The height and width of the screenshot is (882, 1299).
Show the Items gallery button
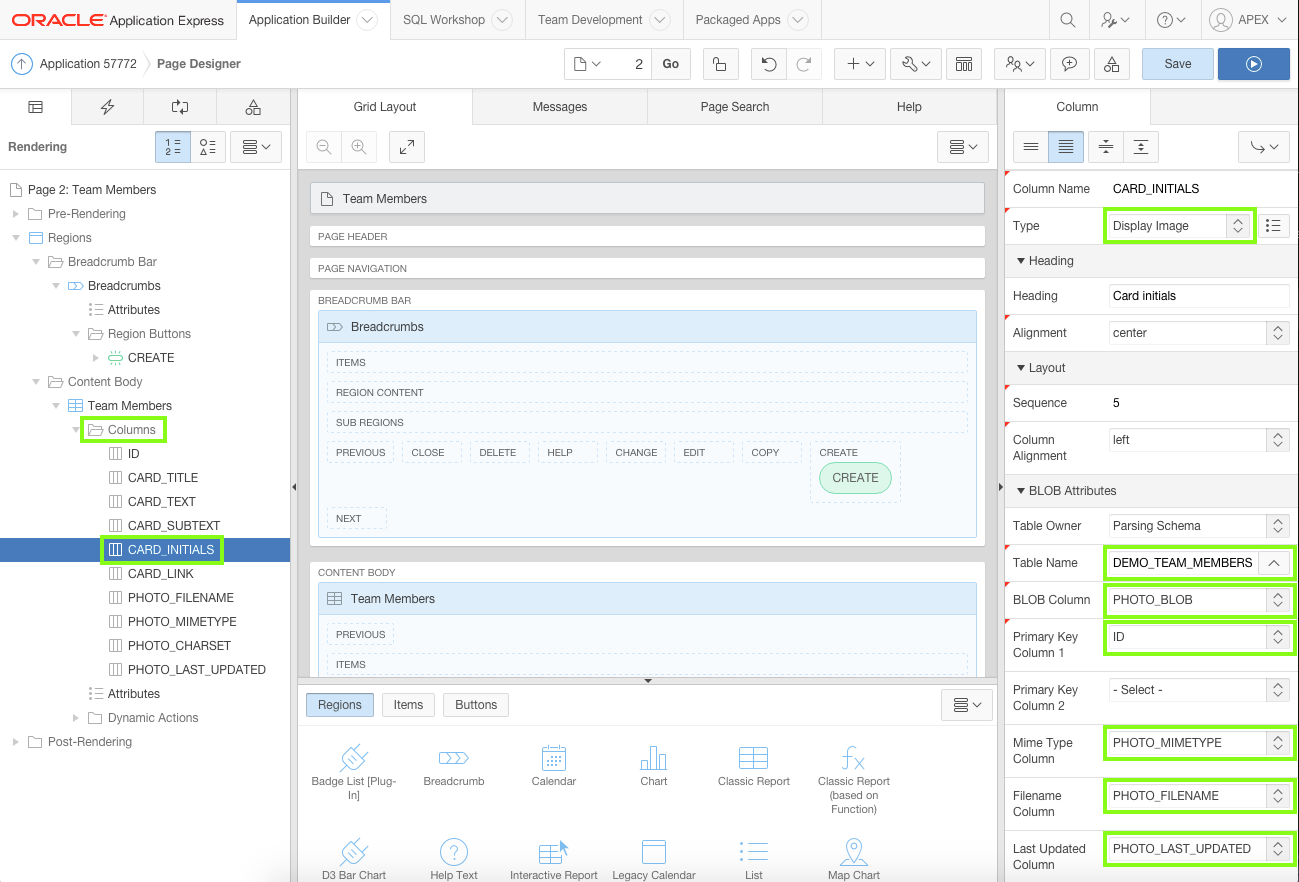[408, 705]
